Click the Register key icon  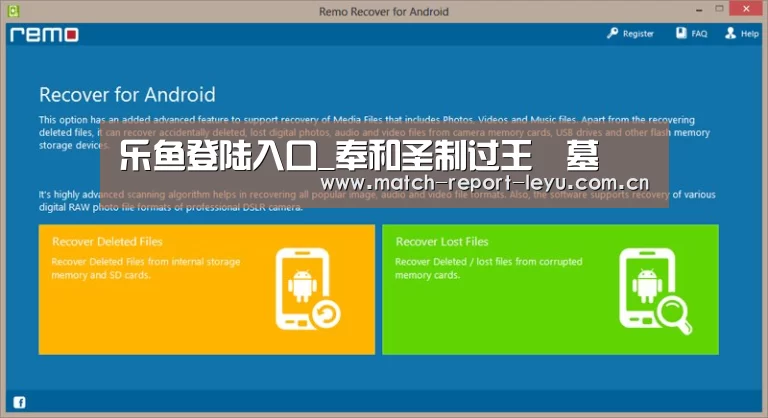tap(612, 33)
